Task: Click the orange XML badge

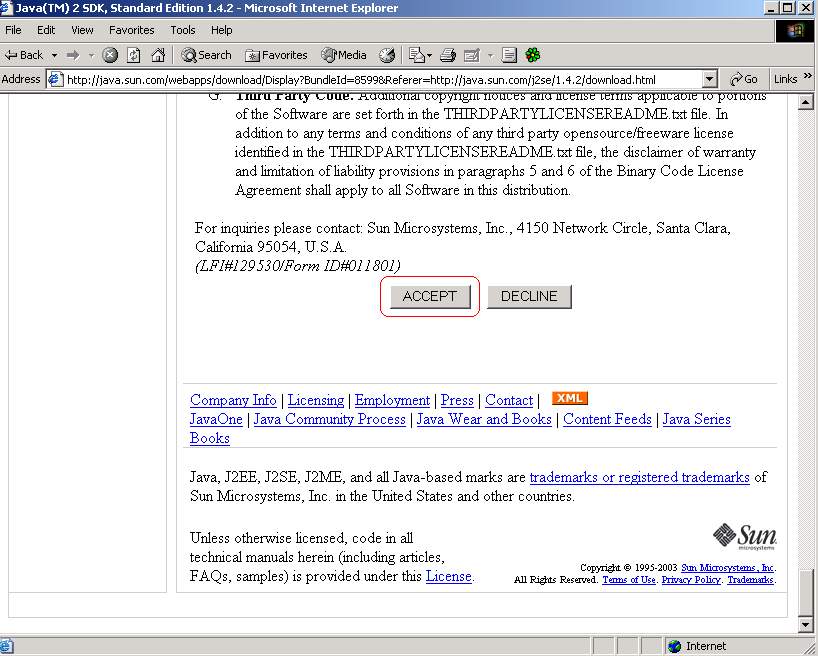Action: (x=570, y=398)
